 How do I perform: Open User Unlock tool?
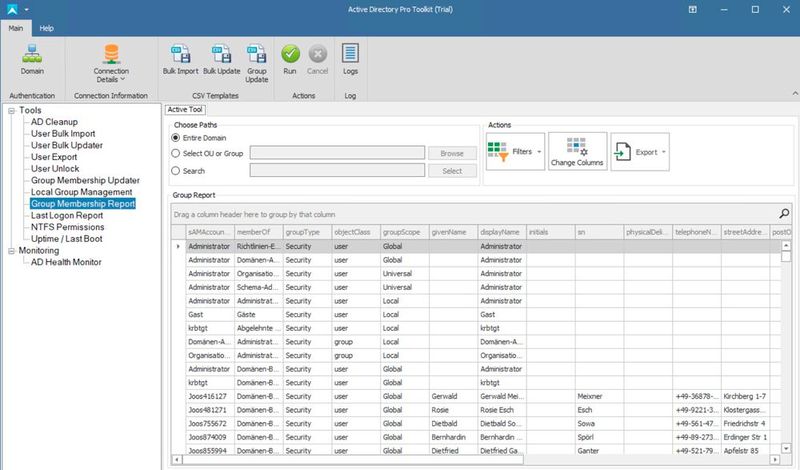pyautogui.click(x=55, y=169)
